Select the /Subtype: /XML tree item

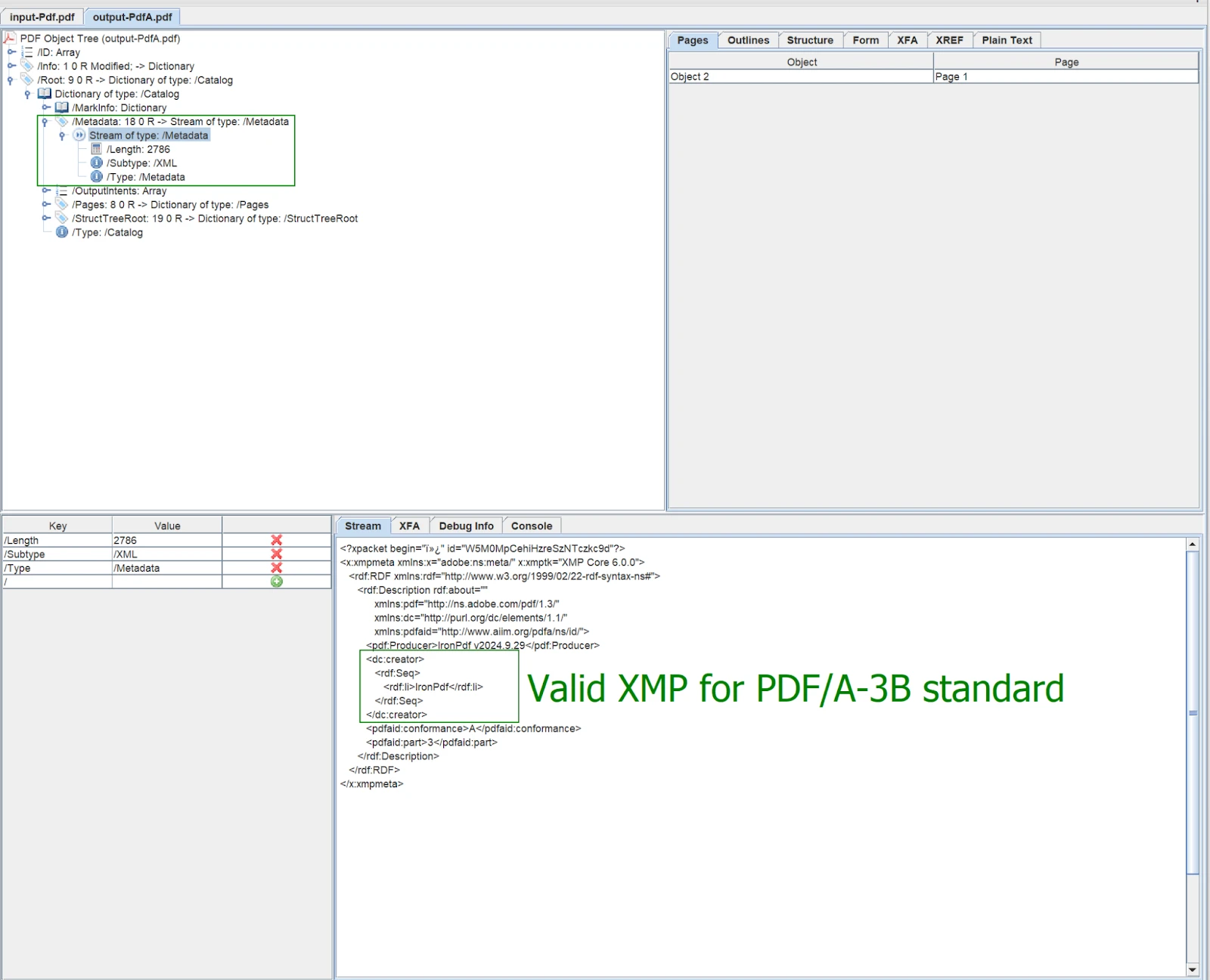click(141, 163)
